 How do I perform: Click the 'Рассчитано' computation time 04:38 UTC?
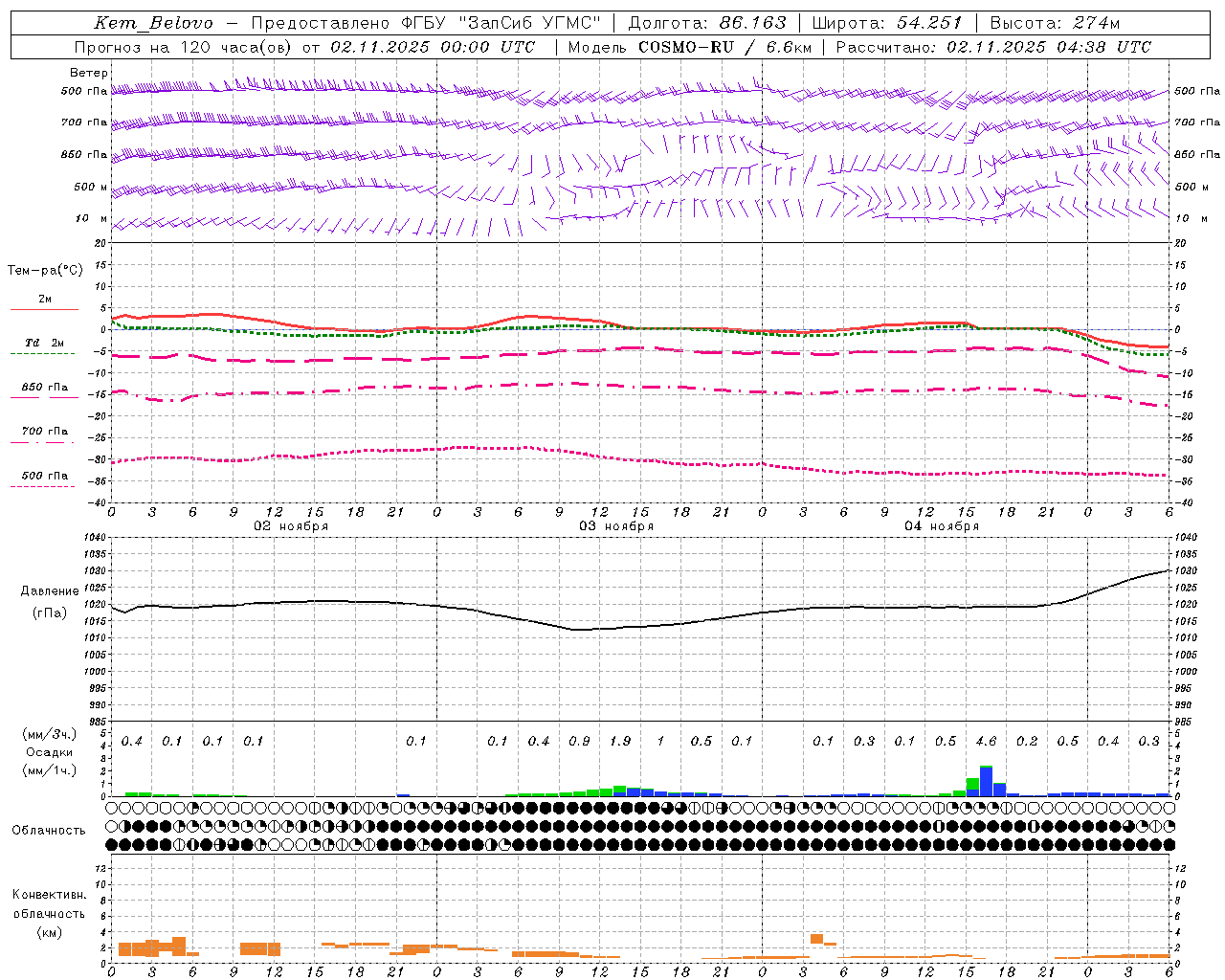click(x=1104, y=47)
